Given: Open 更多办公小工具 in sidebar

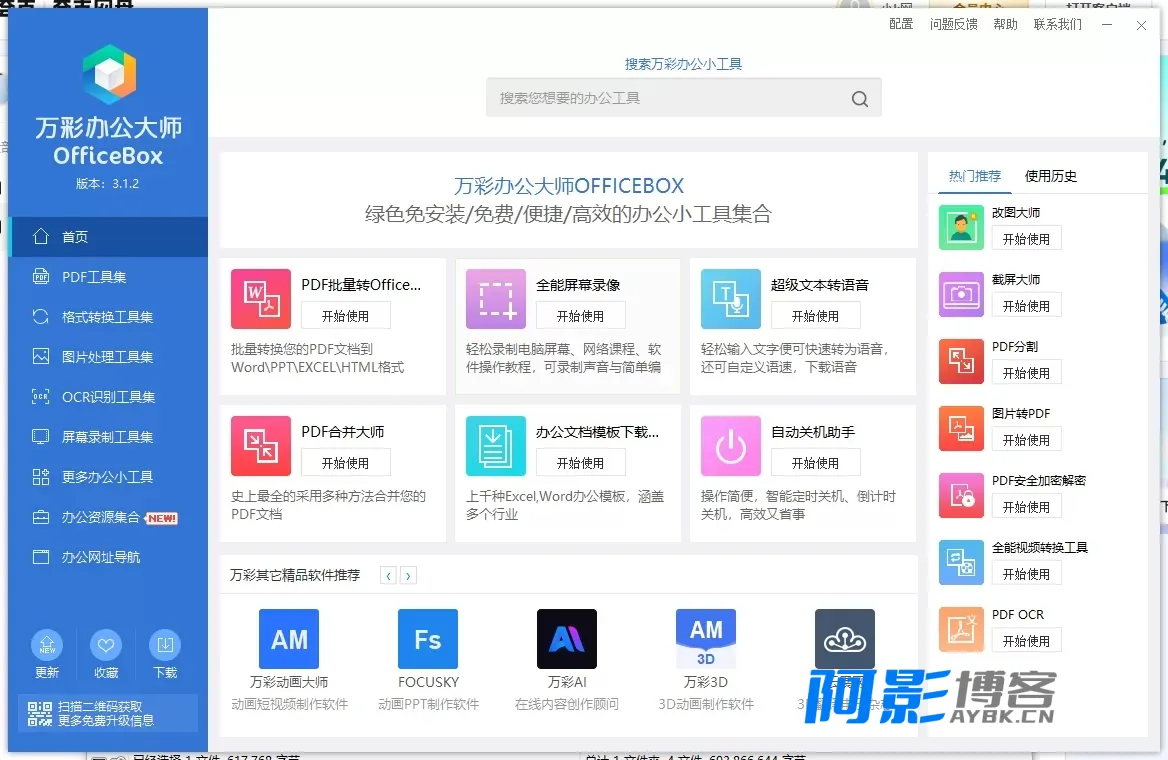Looking at the screenshot, I should click(110, 477).
